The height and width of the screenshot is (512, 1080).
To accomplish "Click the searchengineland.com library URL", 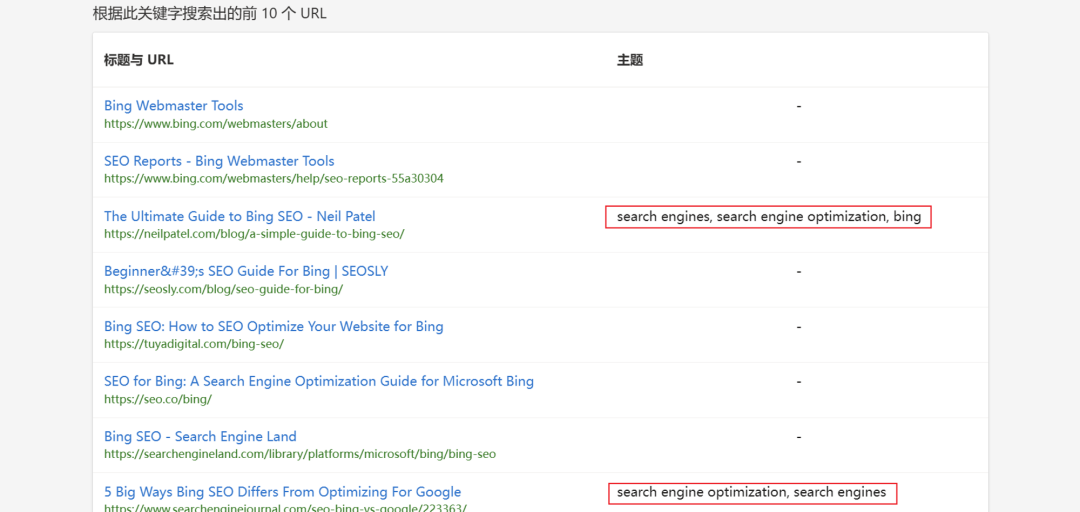I will tap(299, 454).
